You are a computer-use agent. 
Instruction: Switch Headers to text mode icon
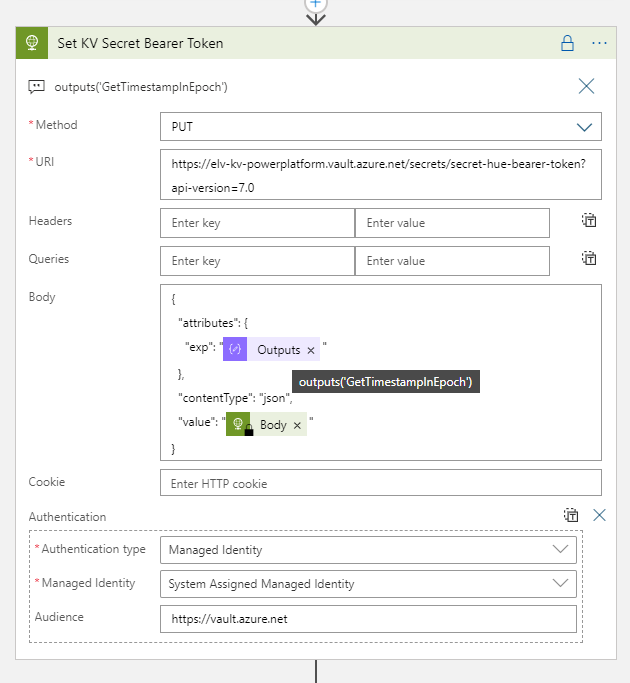coord(589,220)
